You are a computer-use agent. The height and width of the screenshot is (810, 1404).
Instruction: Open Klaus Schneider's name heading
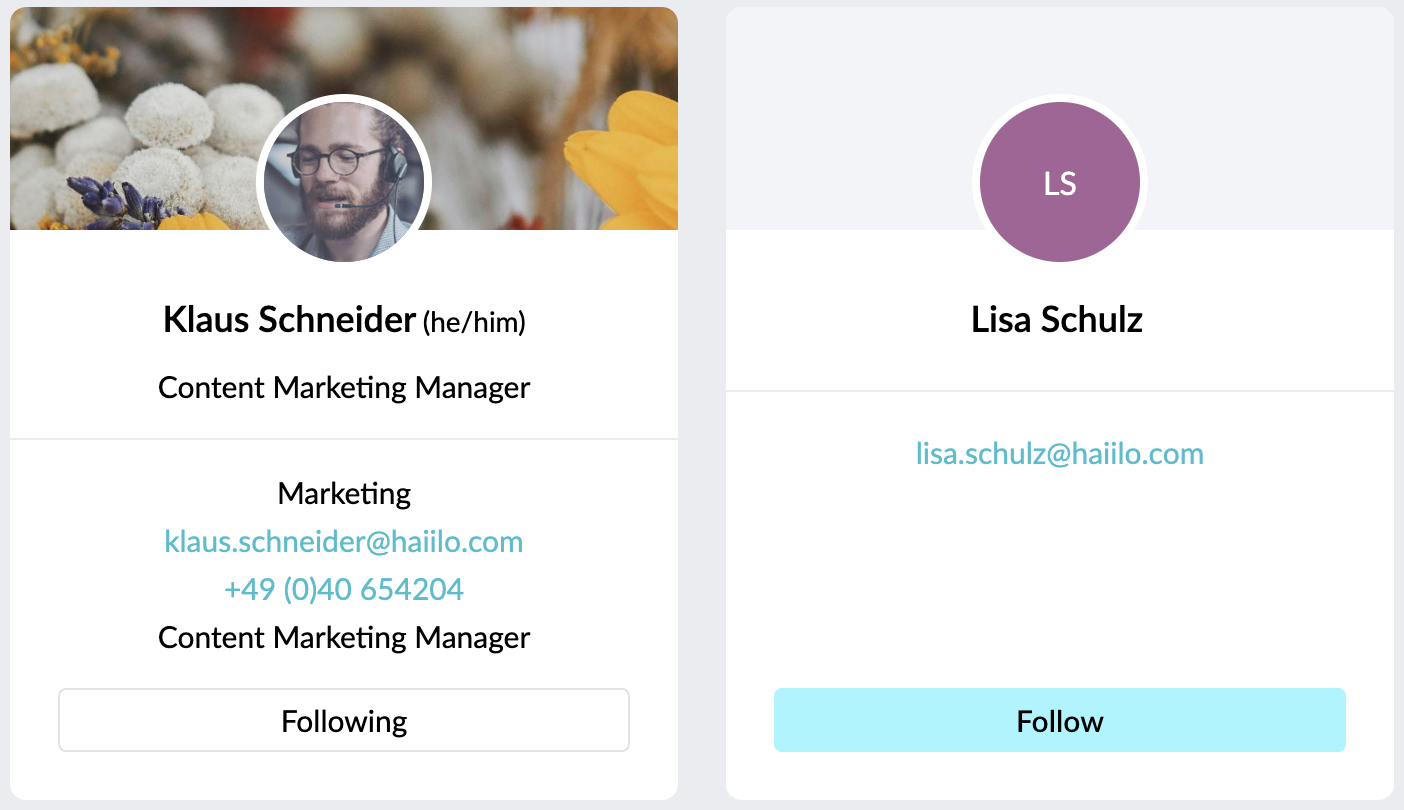point(289,321)
